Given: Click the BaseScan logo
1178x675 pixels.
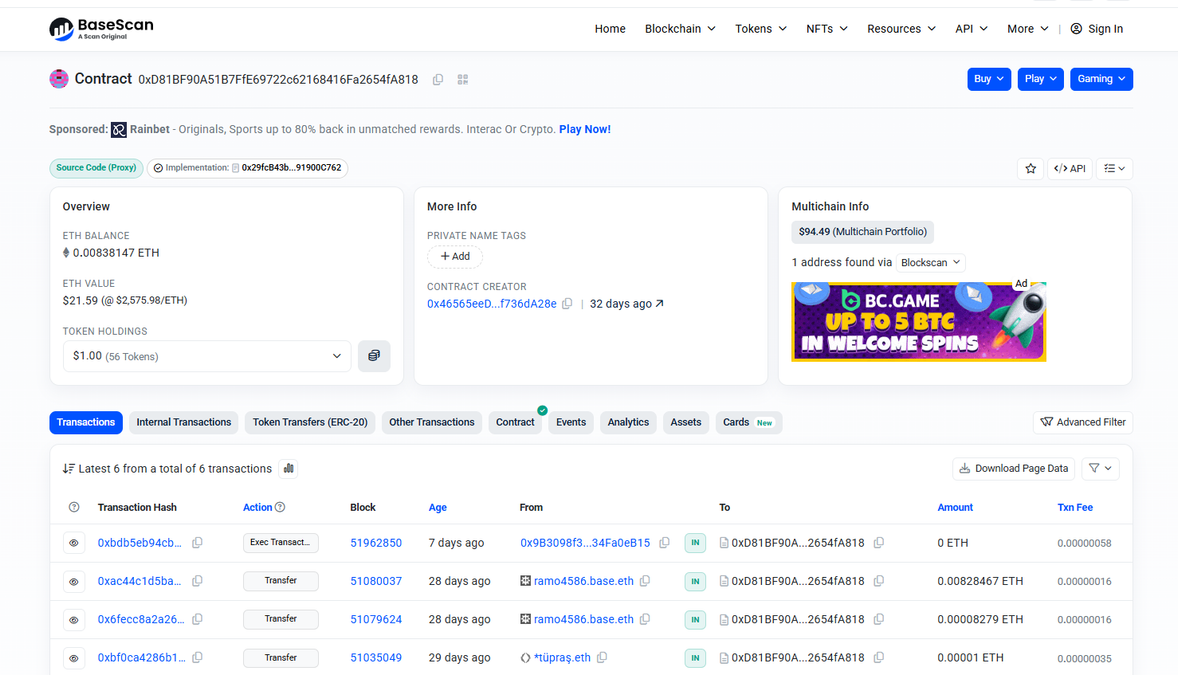Looking at the screenshot, I should [101, 29].
